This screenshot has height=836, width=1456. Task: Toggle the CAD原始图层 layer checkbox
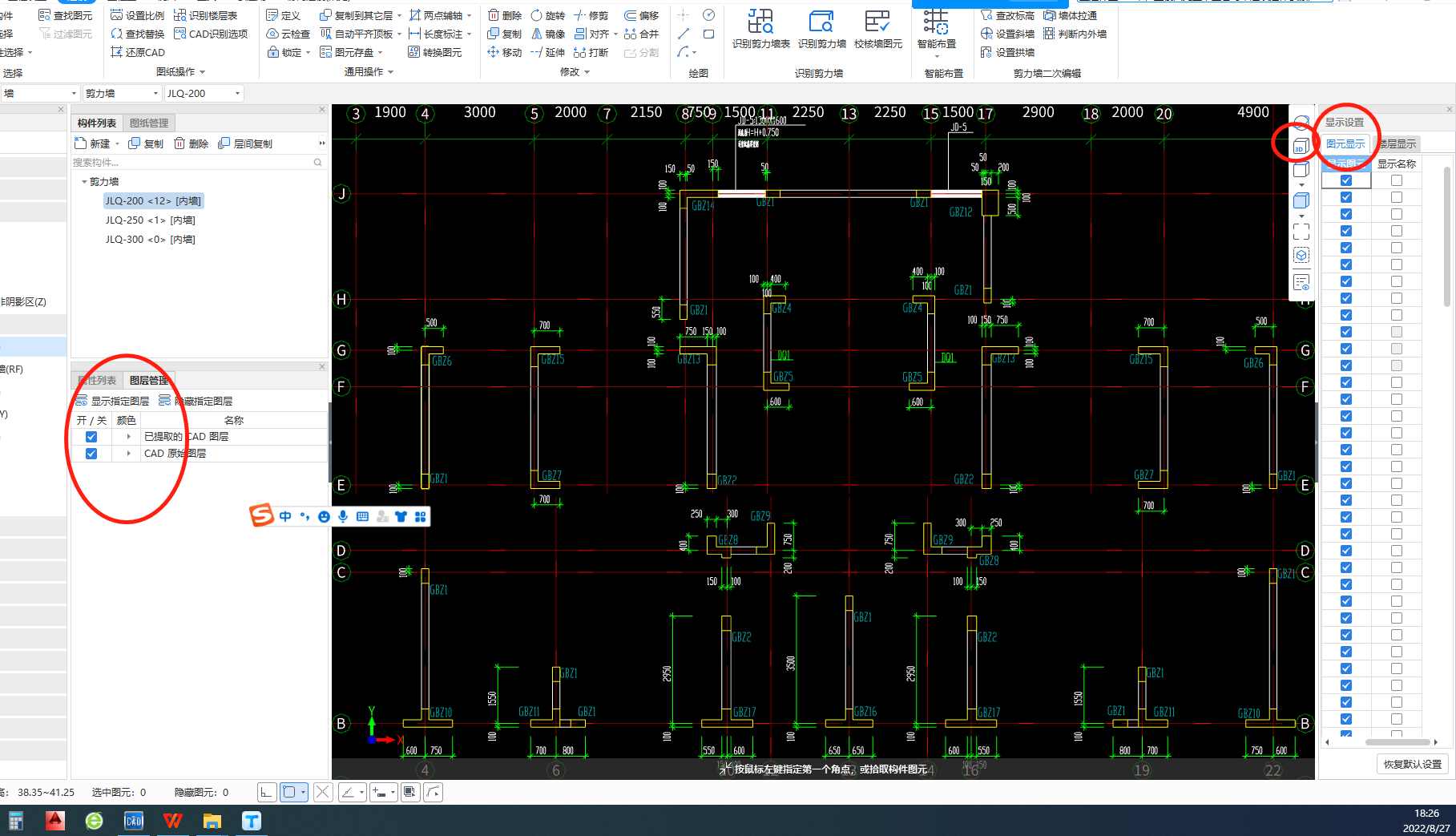(x=91, y=454)
